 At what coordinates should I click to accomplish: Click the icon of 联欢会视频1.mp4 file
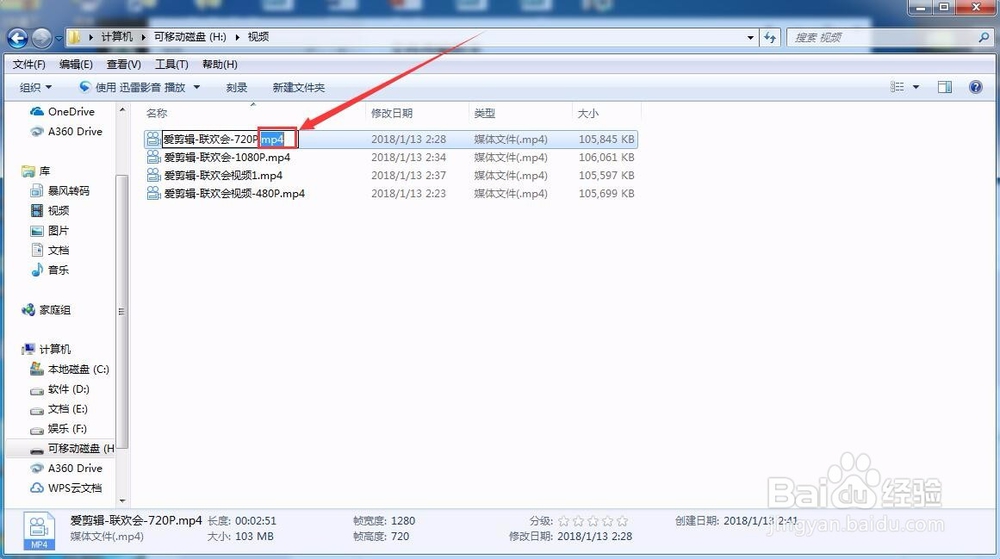point(153,175)
